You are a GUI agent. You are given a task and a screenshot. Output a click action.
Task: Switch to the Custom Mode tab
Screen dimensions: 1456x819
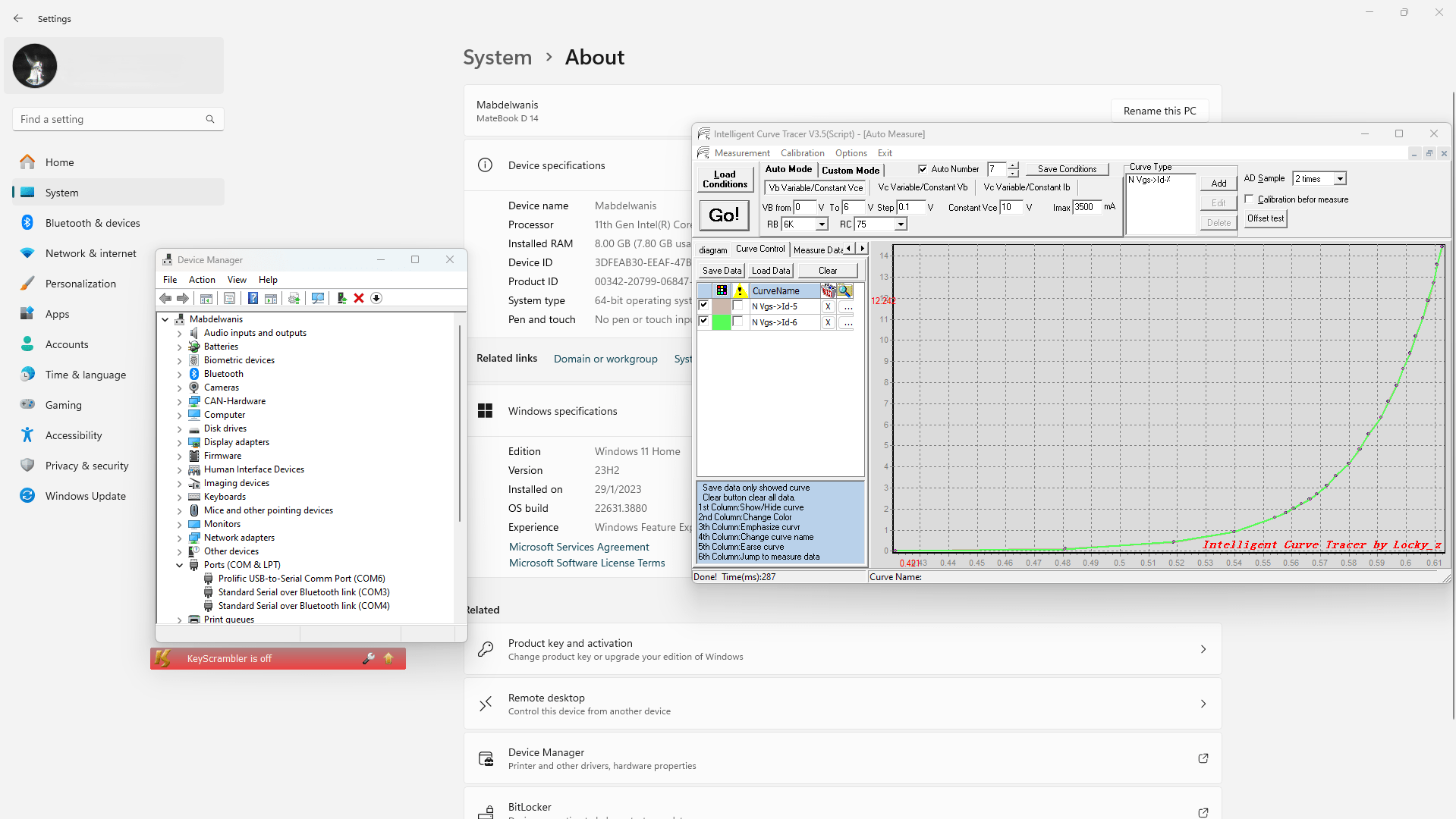pyautogui.click(x=851, y=170)
